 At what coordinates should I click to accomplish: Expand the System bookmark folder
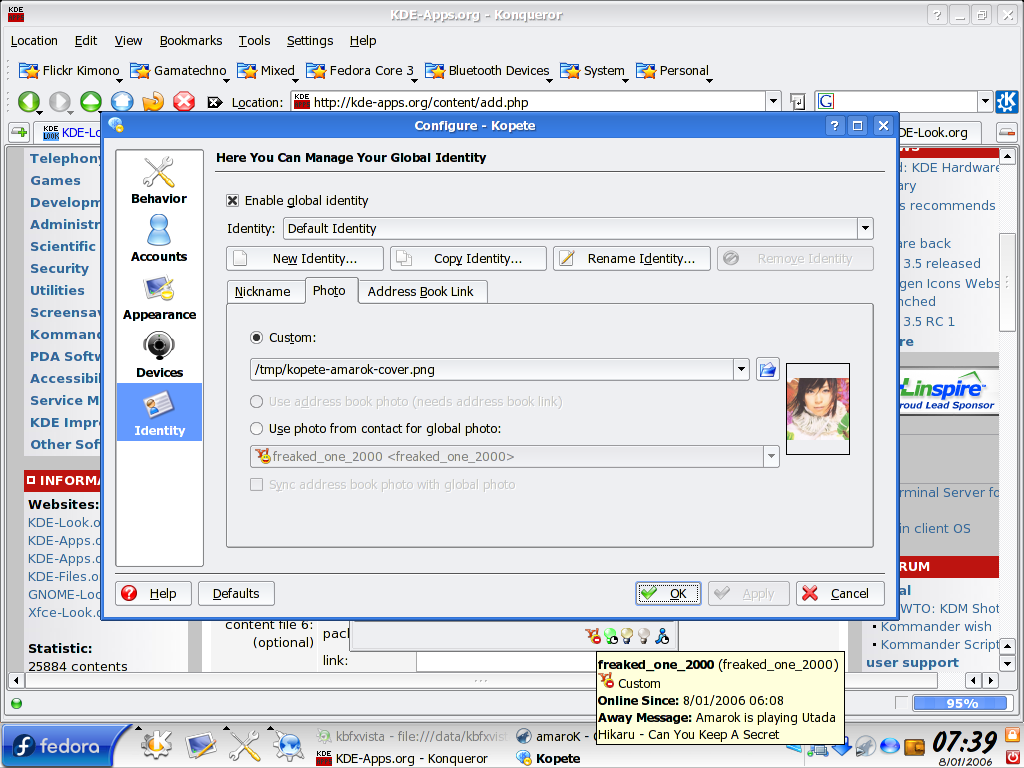(593, 71)
